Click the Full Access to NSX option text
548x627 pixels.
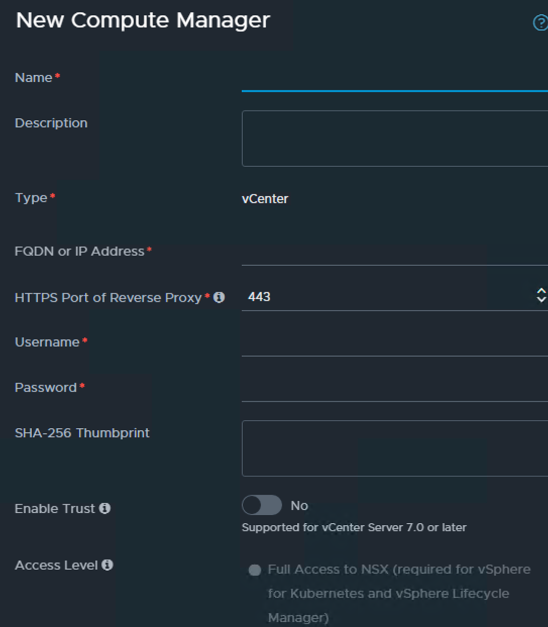[x=399, y=593]
